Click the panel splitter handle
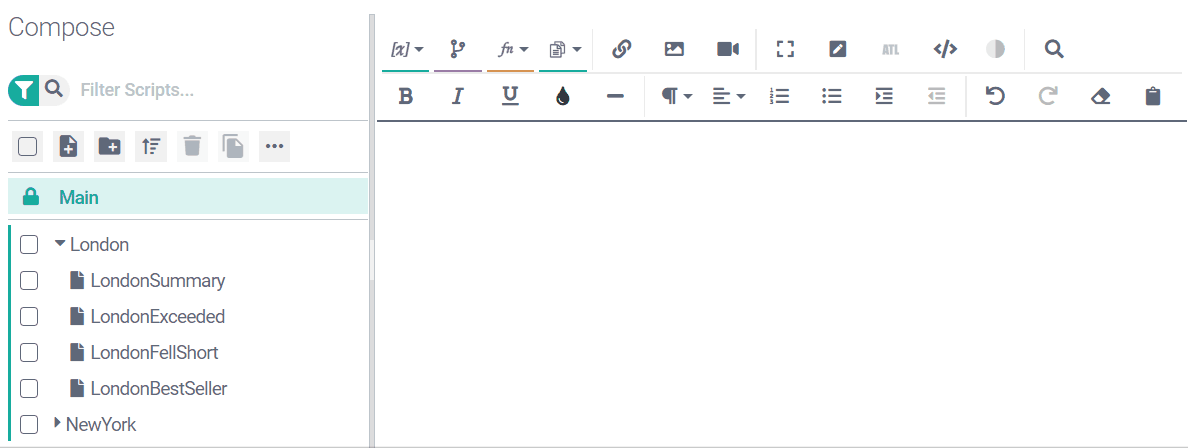1188x448 pixels. (x=372, y=261)
